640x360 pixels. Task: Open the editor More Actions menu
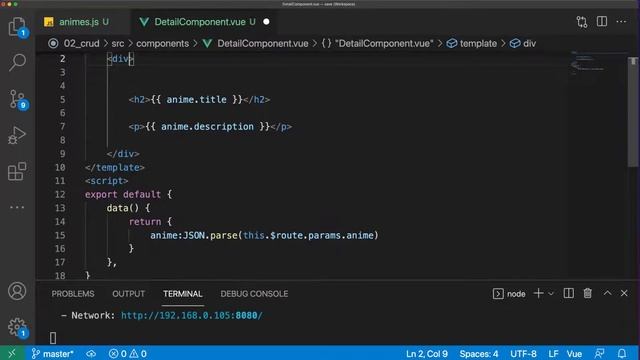point(621,22)
